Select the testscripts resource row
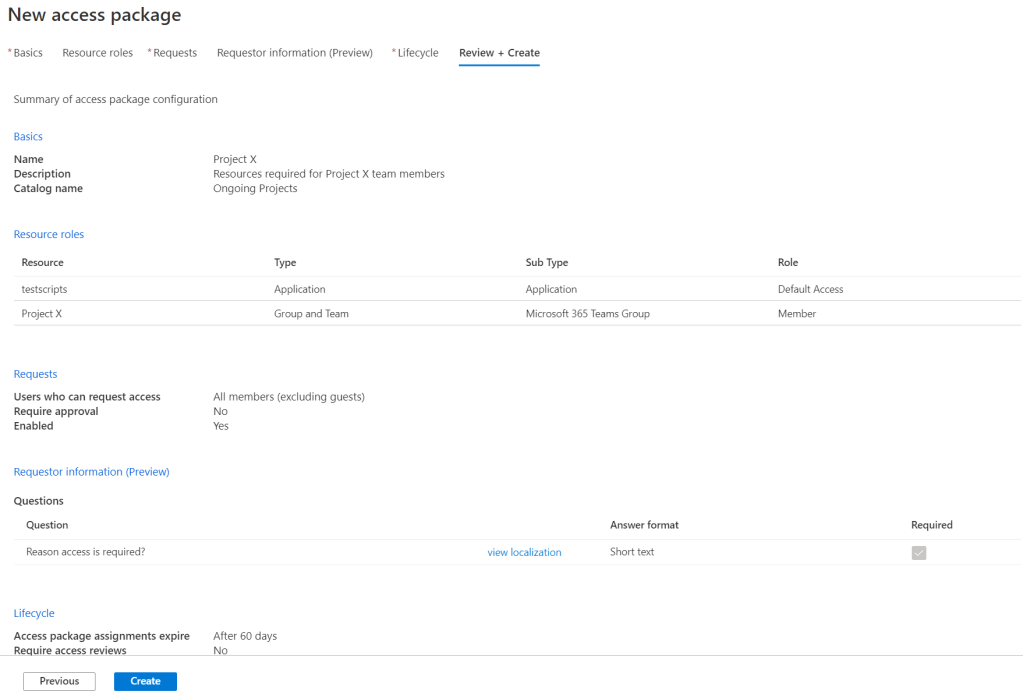This screenshot has height=695, width=1023. tap(44, 289)
